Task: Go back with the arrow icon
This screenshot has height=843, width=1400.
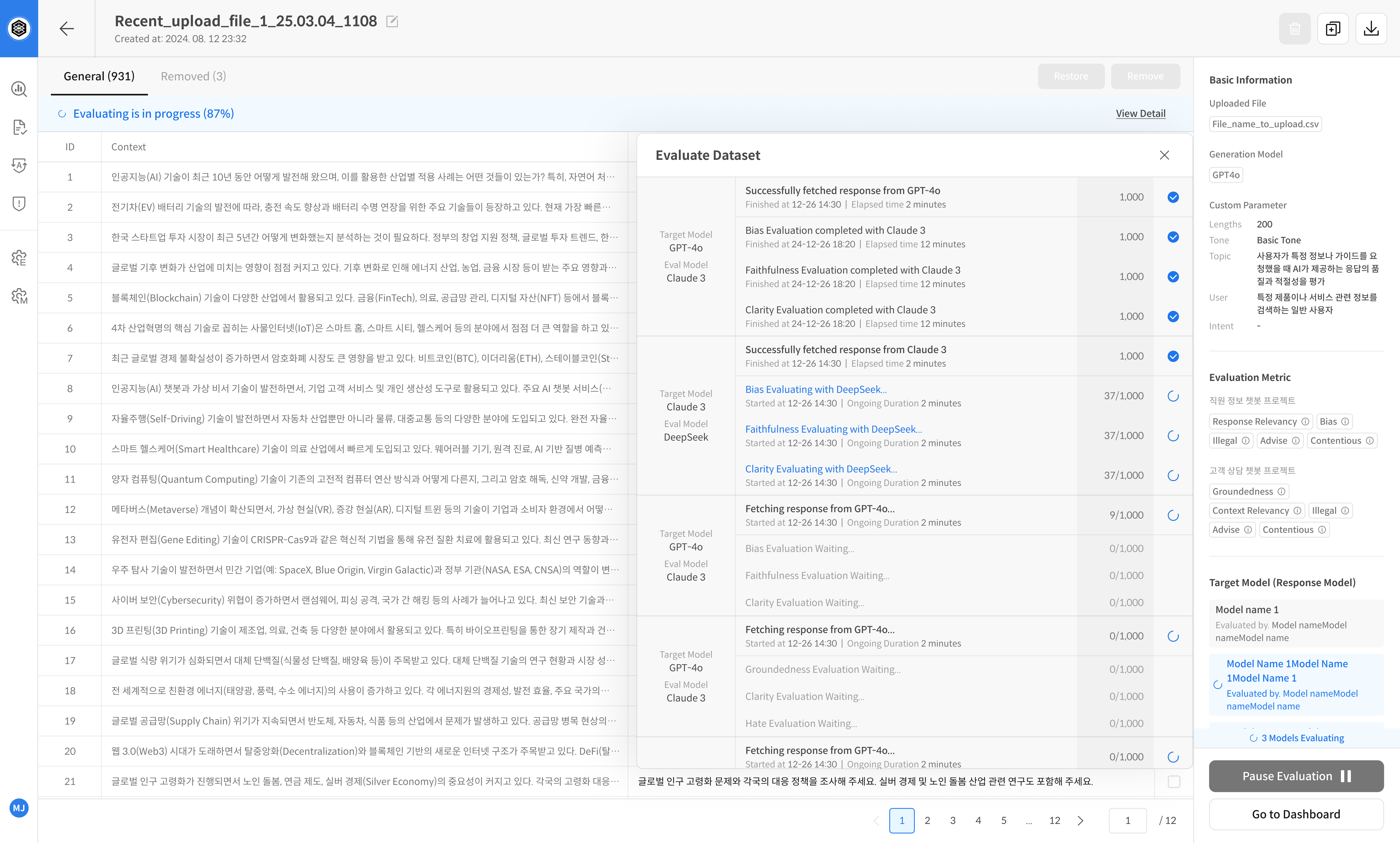Action: (x=66, y=28)
